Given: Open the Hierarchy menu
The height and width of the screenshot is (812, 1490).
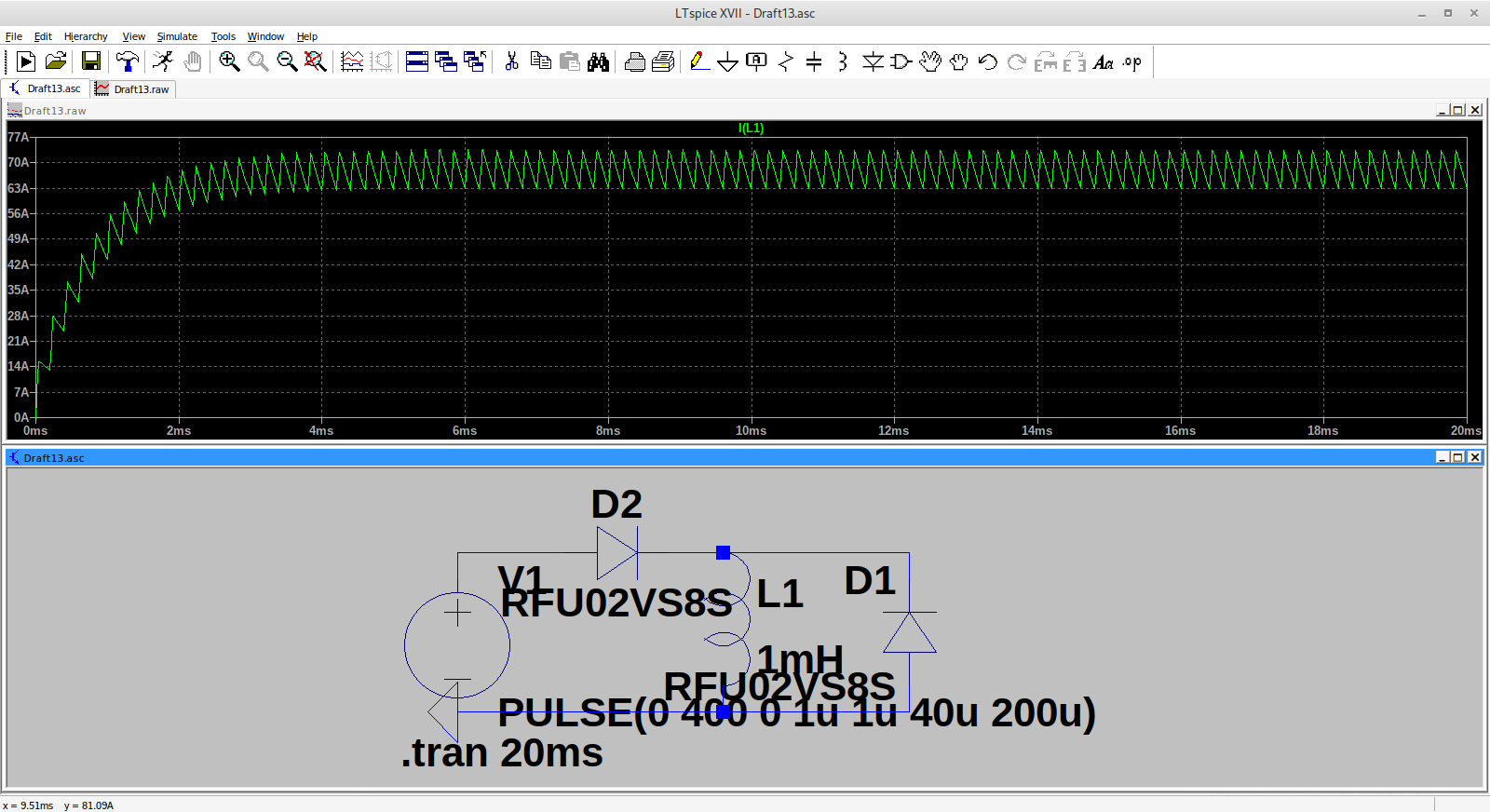Looking at the screenshot, I should point(86,36).
